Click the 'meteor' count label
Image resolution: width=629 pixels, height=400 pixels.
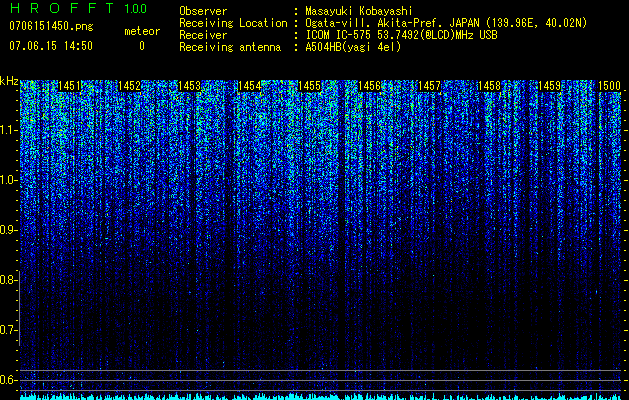(x=142, y=31)
